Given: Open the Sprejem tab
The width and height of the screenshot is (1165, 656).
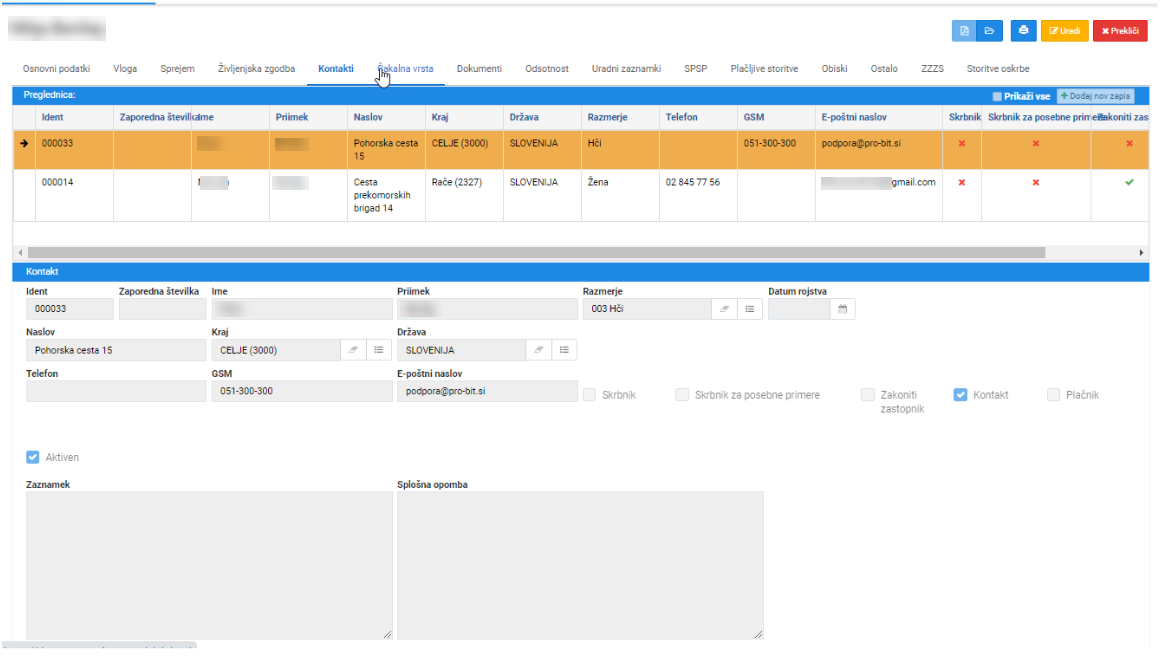Looking at the screenshot, I should [x=178, y=68].
